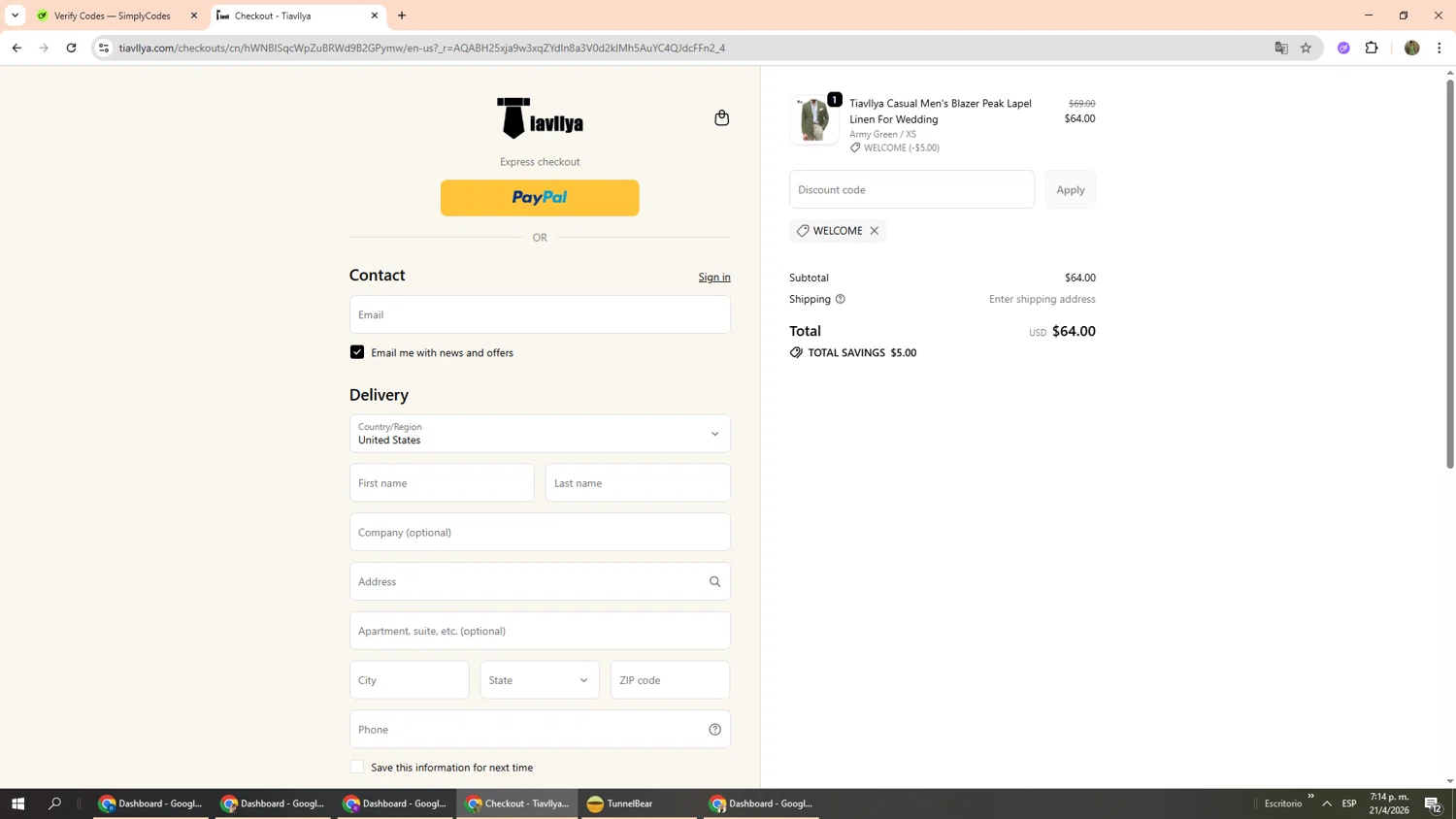
Task: View site information icon in address bar
Action: pos(104,48)
